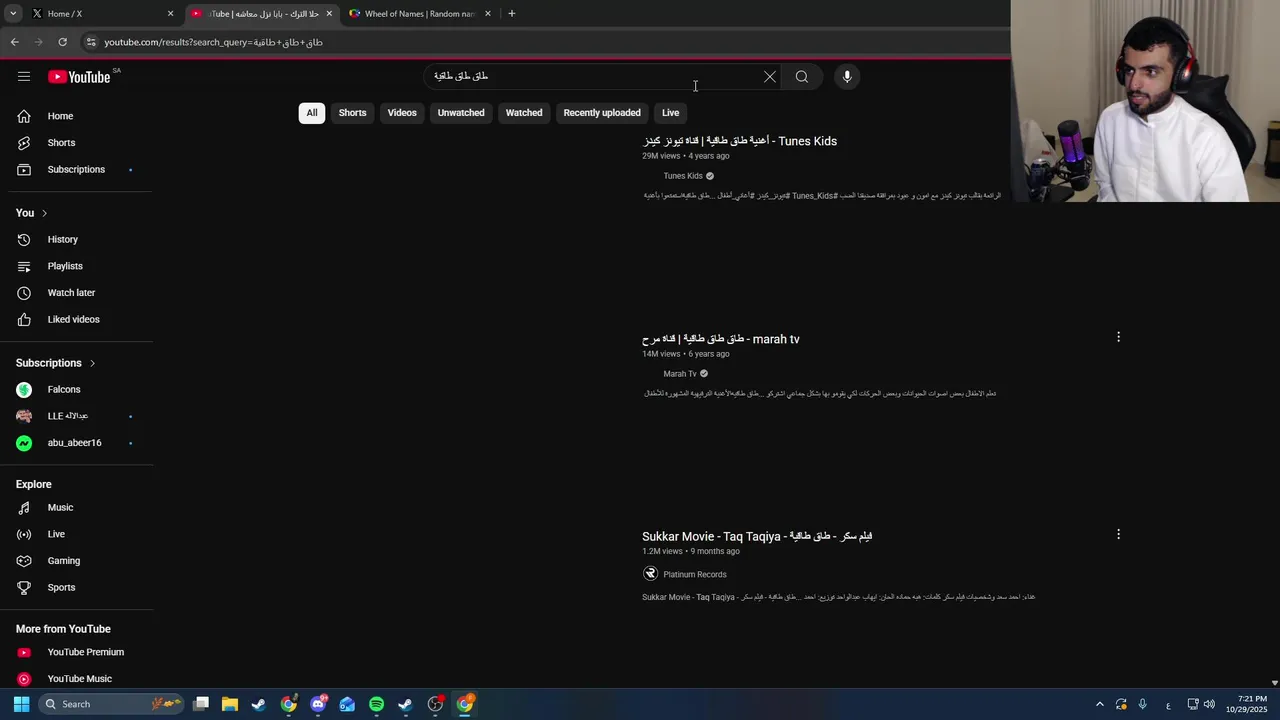Clear the search query with the X icon

click(x=770, y=77)
